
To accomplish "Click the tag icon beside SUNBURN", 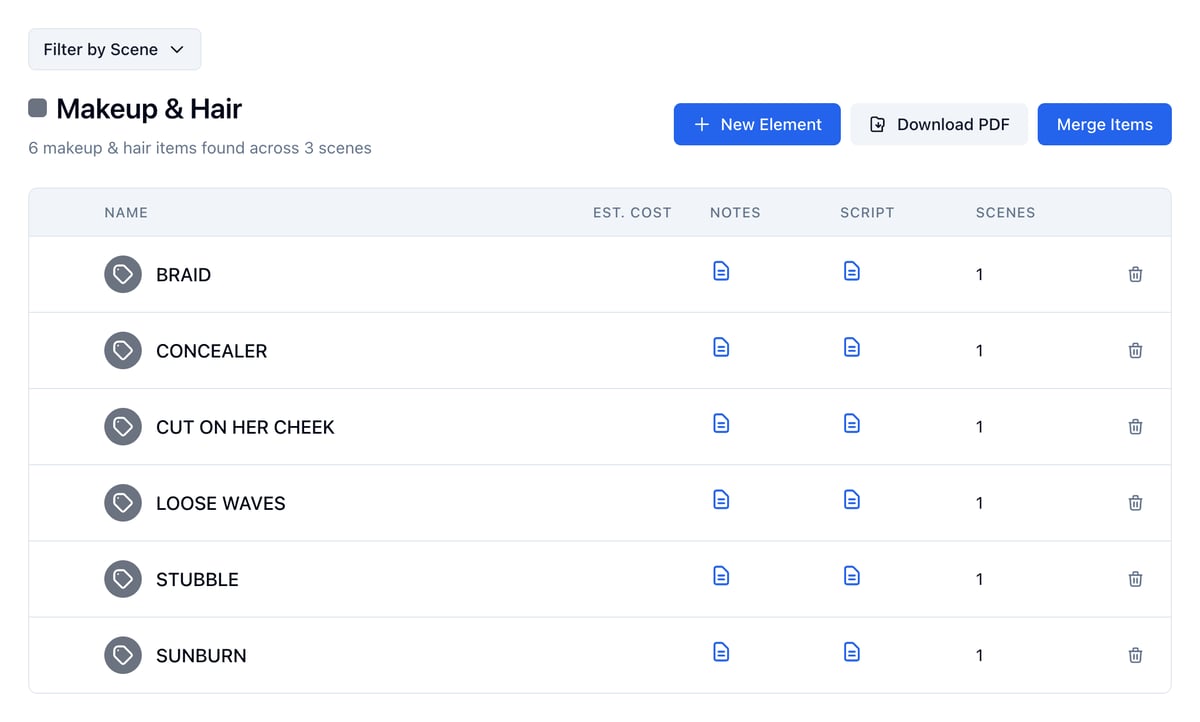I will point(123,655).
